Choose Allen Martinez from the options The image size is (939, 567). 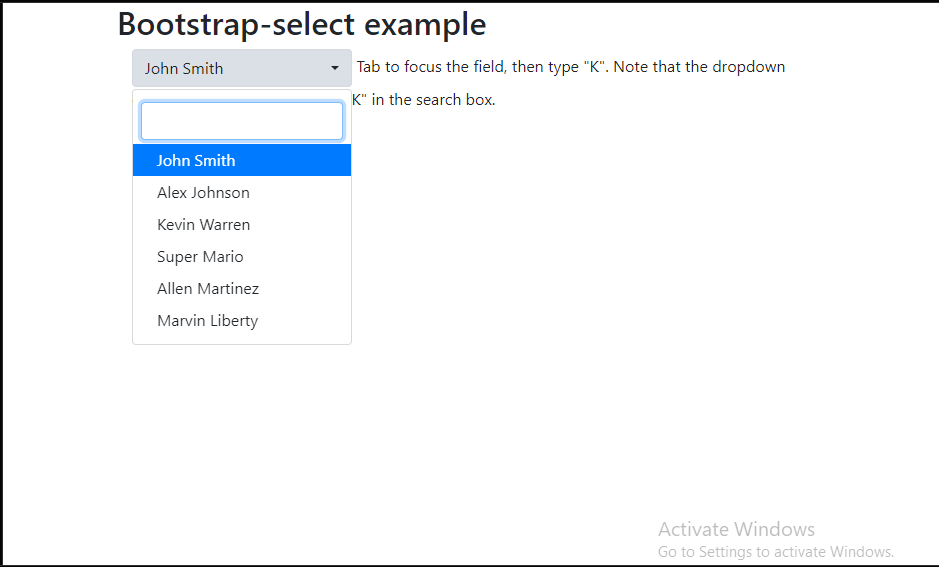208,288
